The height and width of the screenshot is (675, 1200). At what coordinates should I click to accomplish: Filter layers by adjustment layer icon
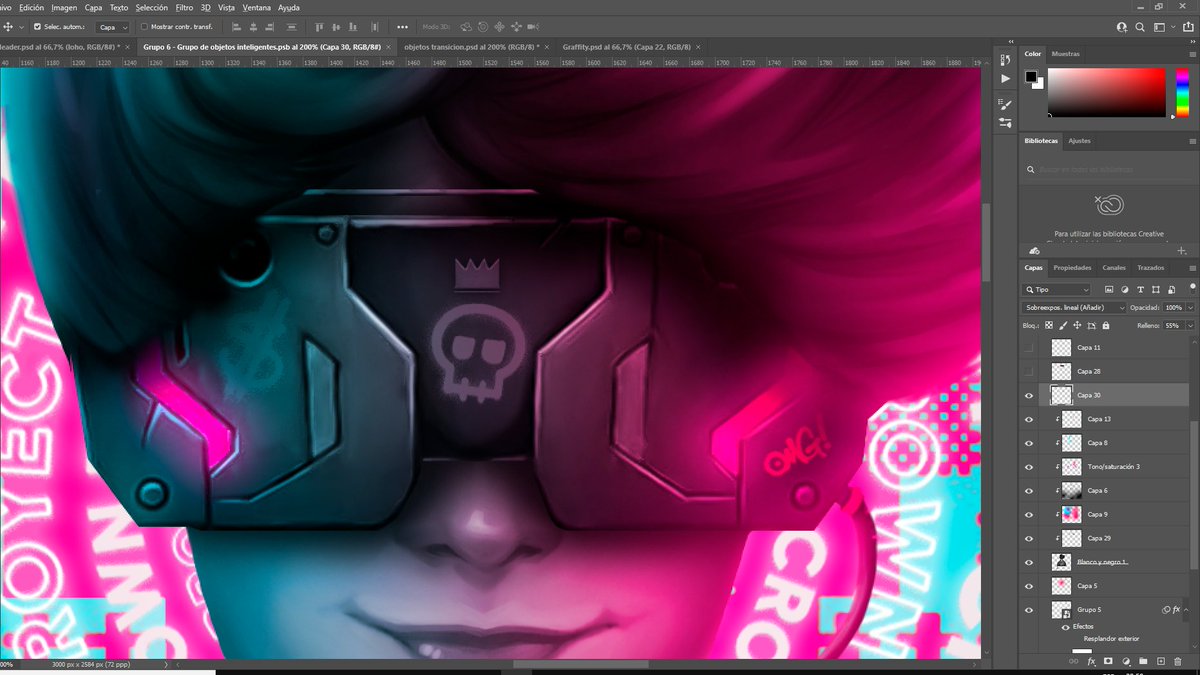pyautogui.click(x=1123, y=289)
